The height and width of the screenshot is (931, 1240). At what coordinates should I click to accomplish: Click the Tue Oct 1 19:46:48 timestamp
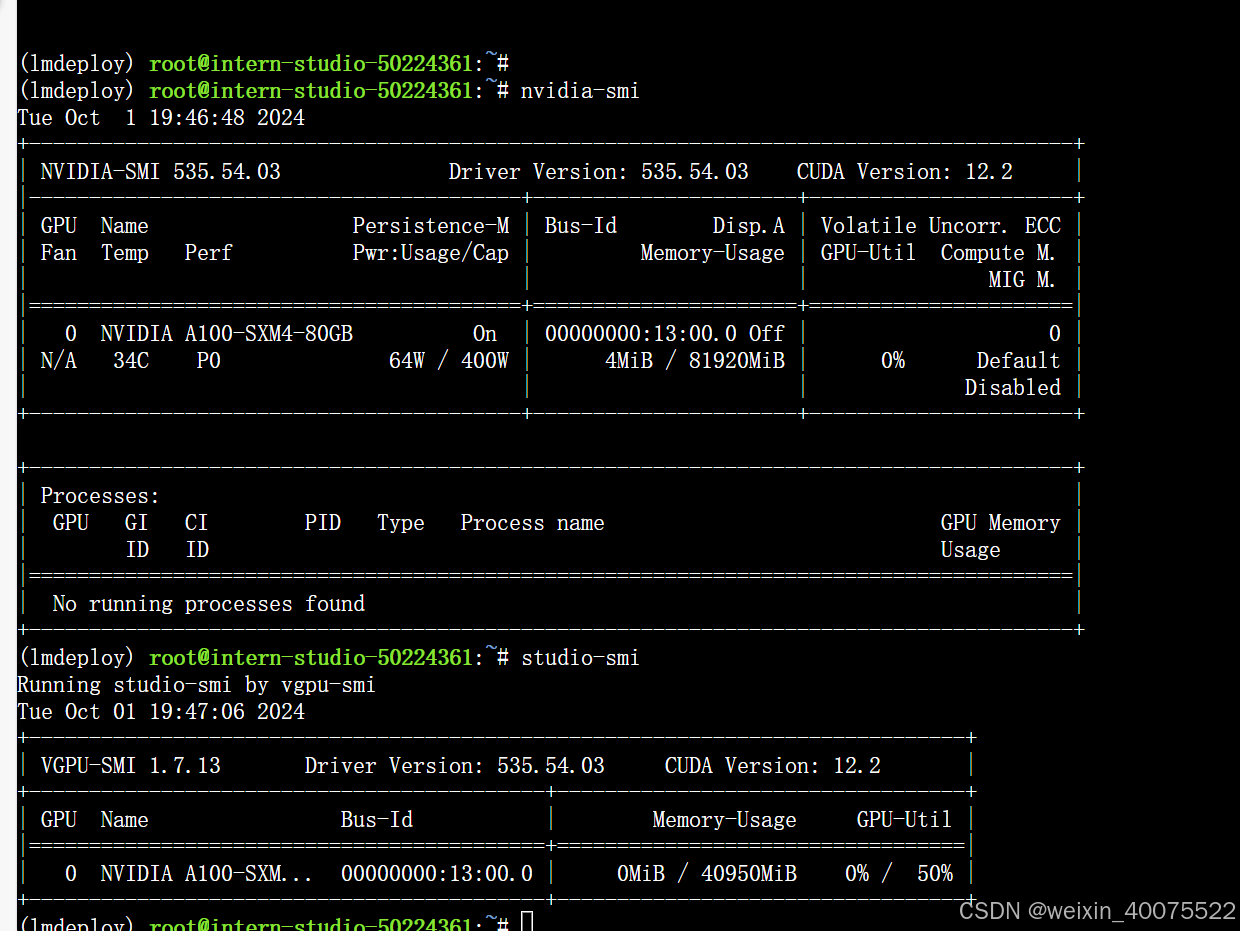pyautogui.click(x=160, y=117)
